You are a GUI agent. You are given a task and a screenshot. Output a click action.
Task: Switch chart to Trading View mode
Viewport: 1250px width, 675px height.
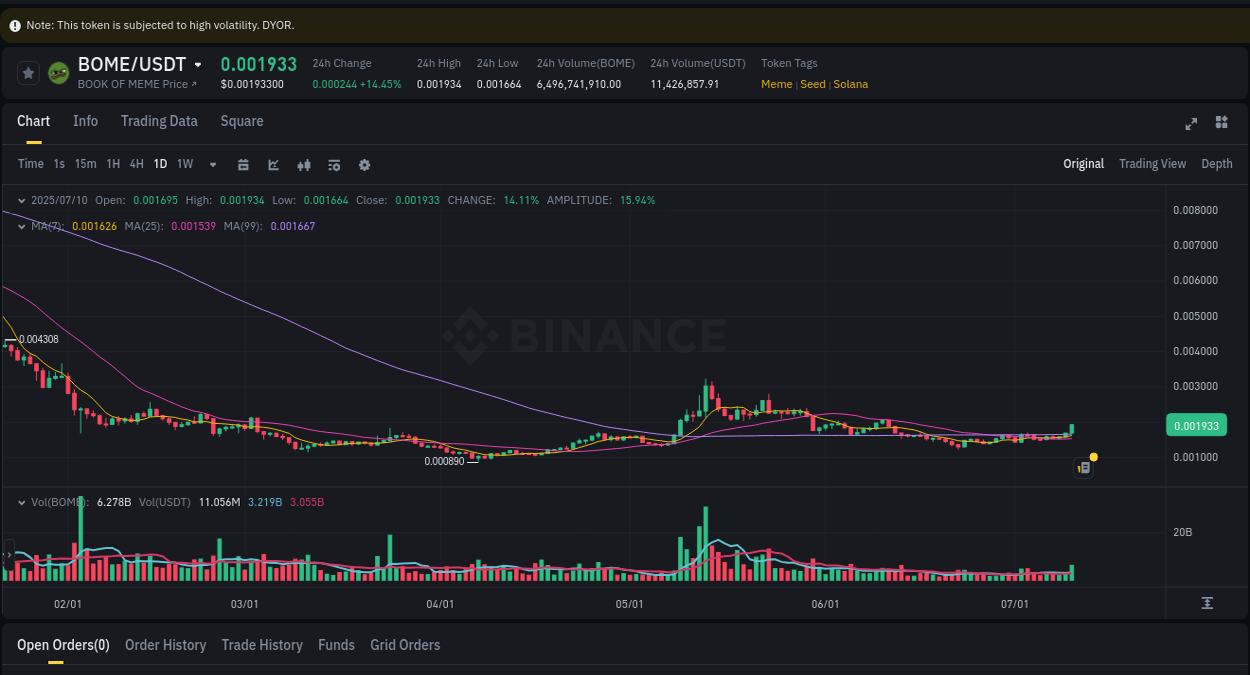click(1152, 163)
